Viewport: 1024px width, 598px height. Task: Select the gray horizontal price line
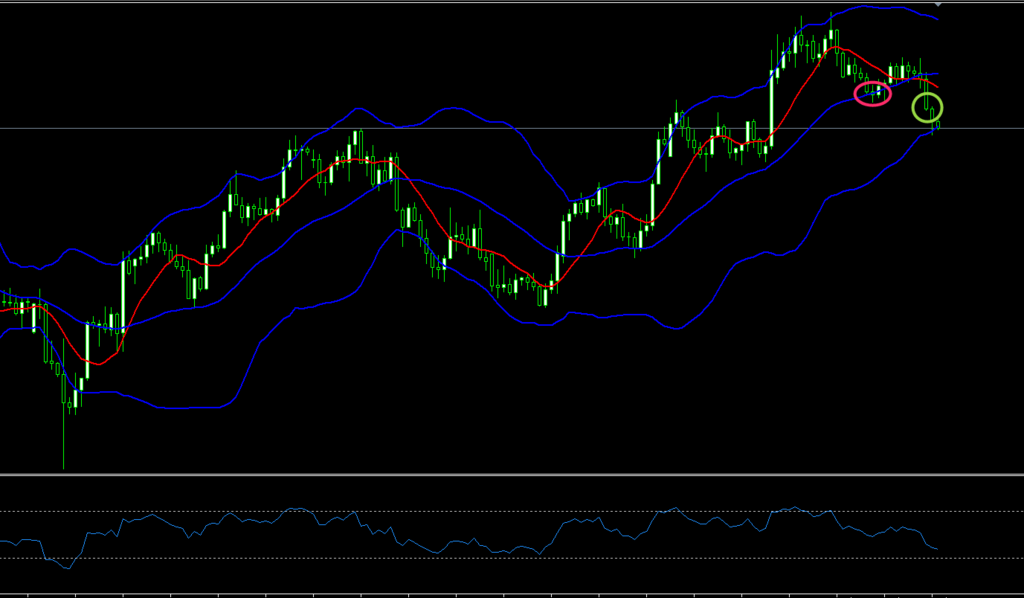512,129
